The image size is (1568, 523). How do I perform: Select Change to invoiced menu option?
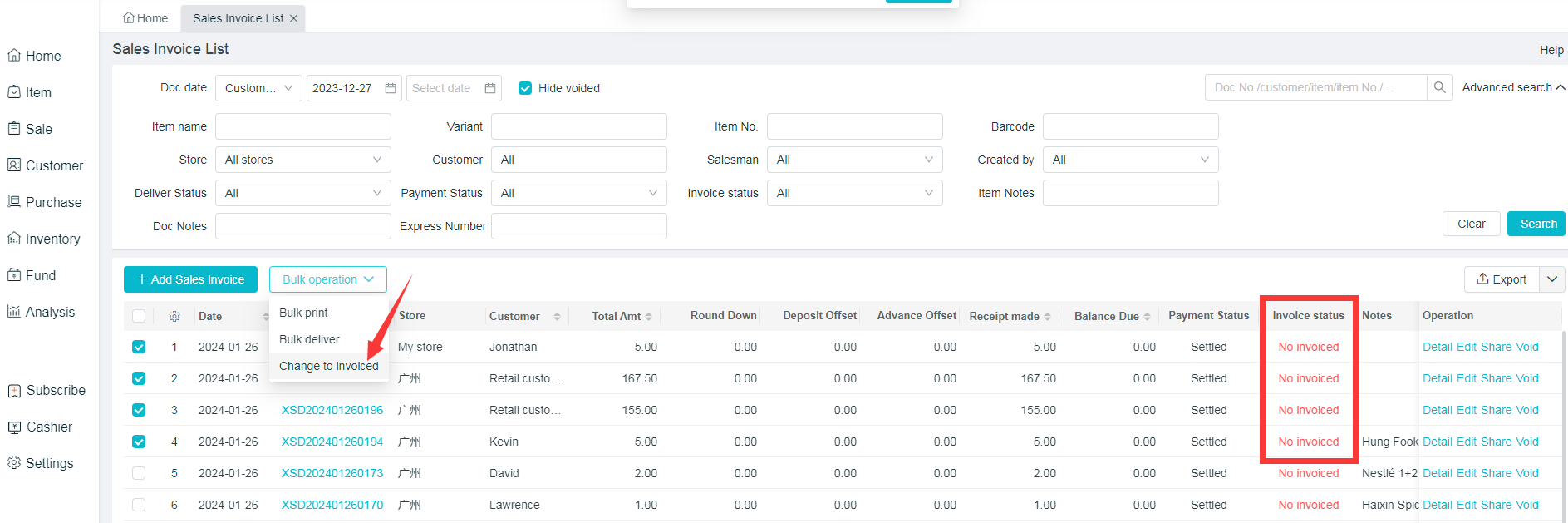click(328, 366)
